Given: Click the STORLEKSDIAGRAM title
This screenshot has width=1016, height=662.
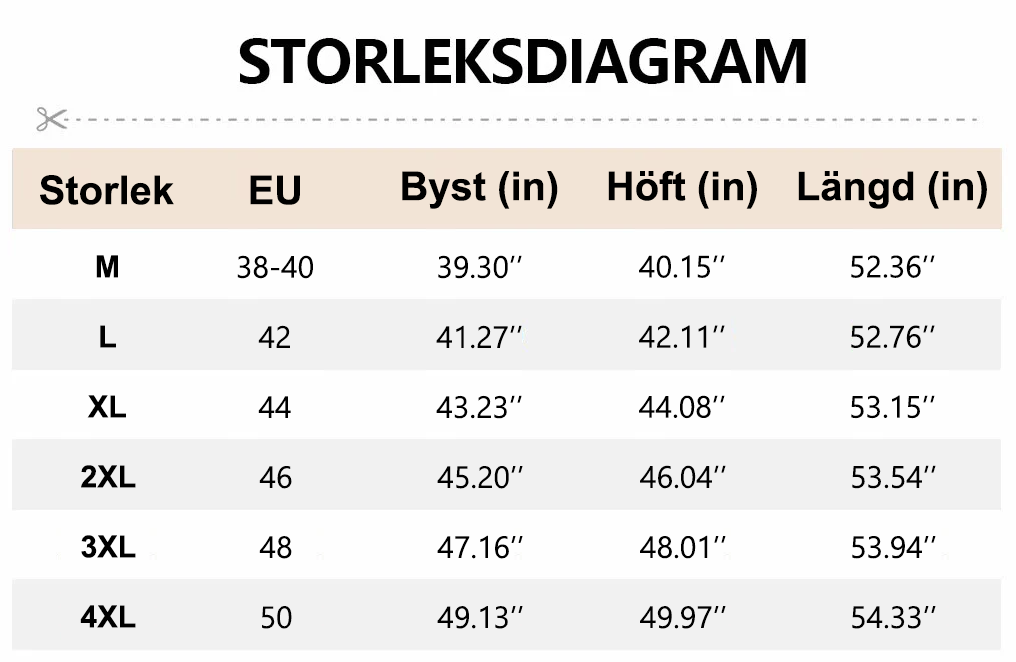Looking at the screenshot, I should 522,62.
